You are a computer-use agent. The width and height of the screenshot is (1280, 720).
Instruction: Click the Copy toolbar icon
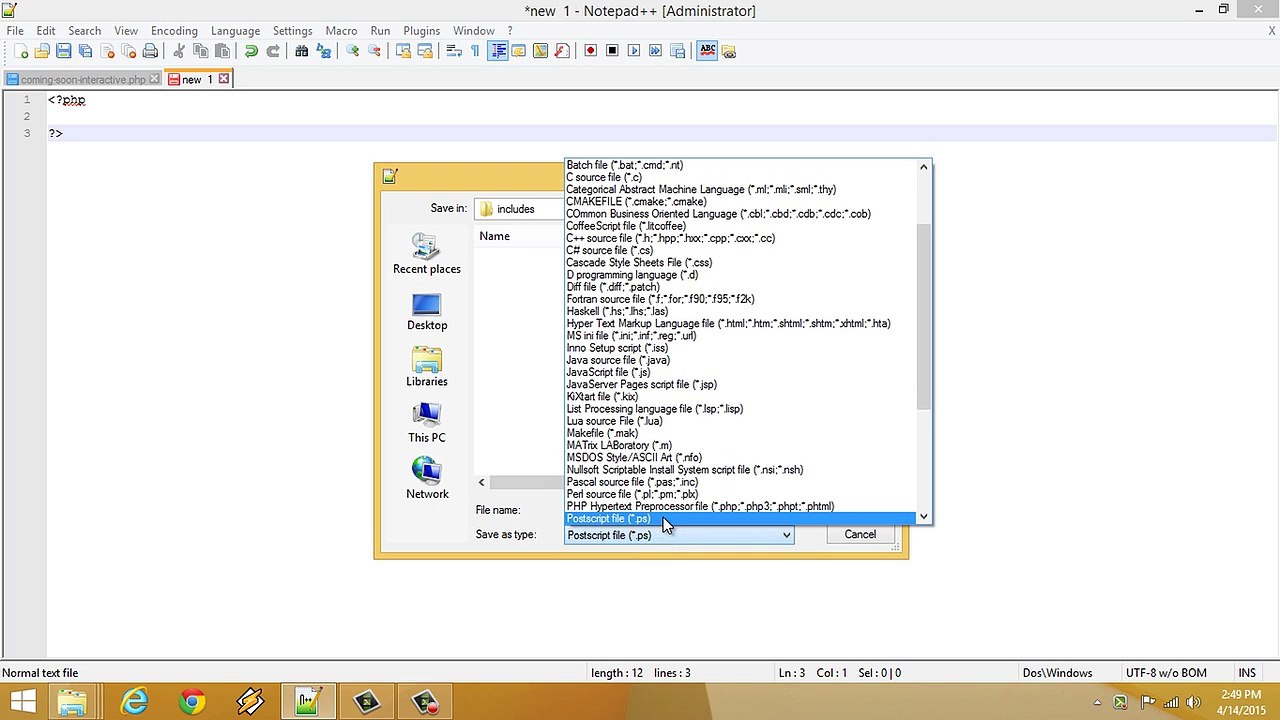click(200, 51)
